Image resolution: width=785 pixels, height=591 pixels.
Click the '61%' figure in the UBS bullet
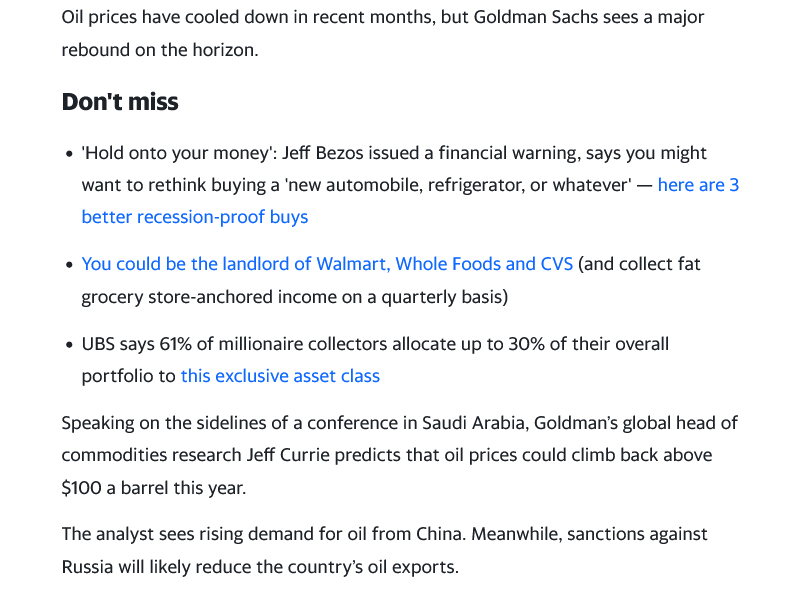click(175, 344)
